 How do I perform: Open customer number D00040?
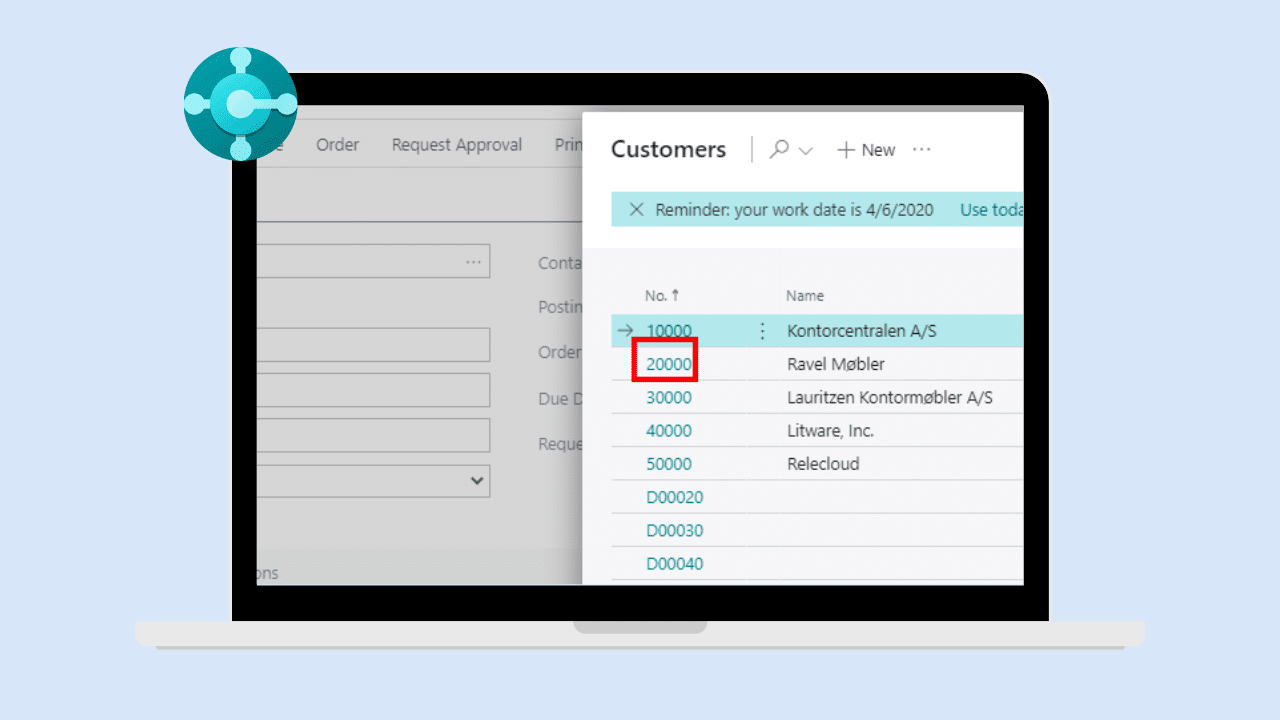coord(675,564)
